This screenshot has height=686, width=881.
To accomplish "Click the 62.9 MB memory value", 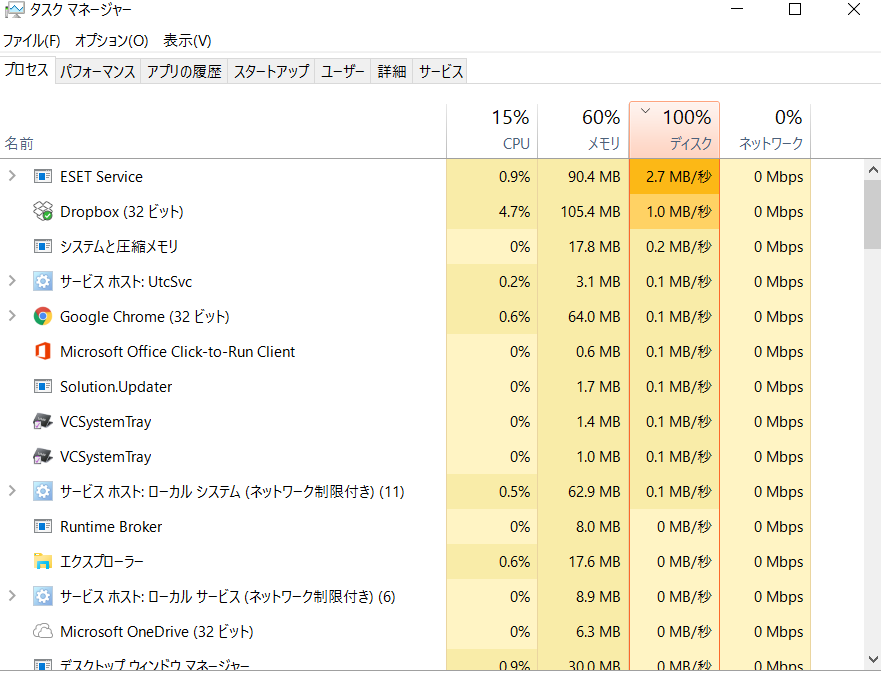I will (594, 492).
